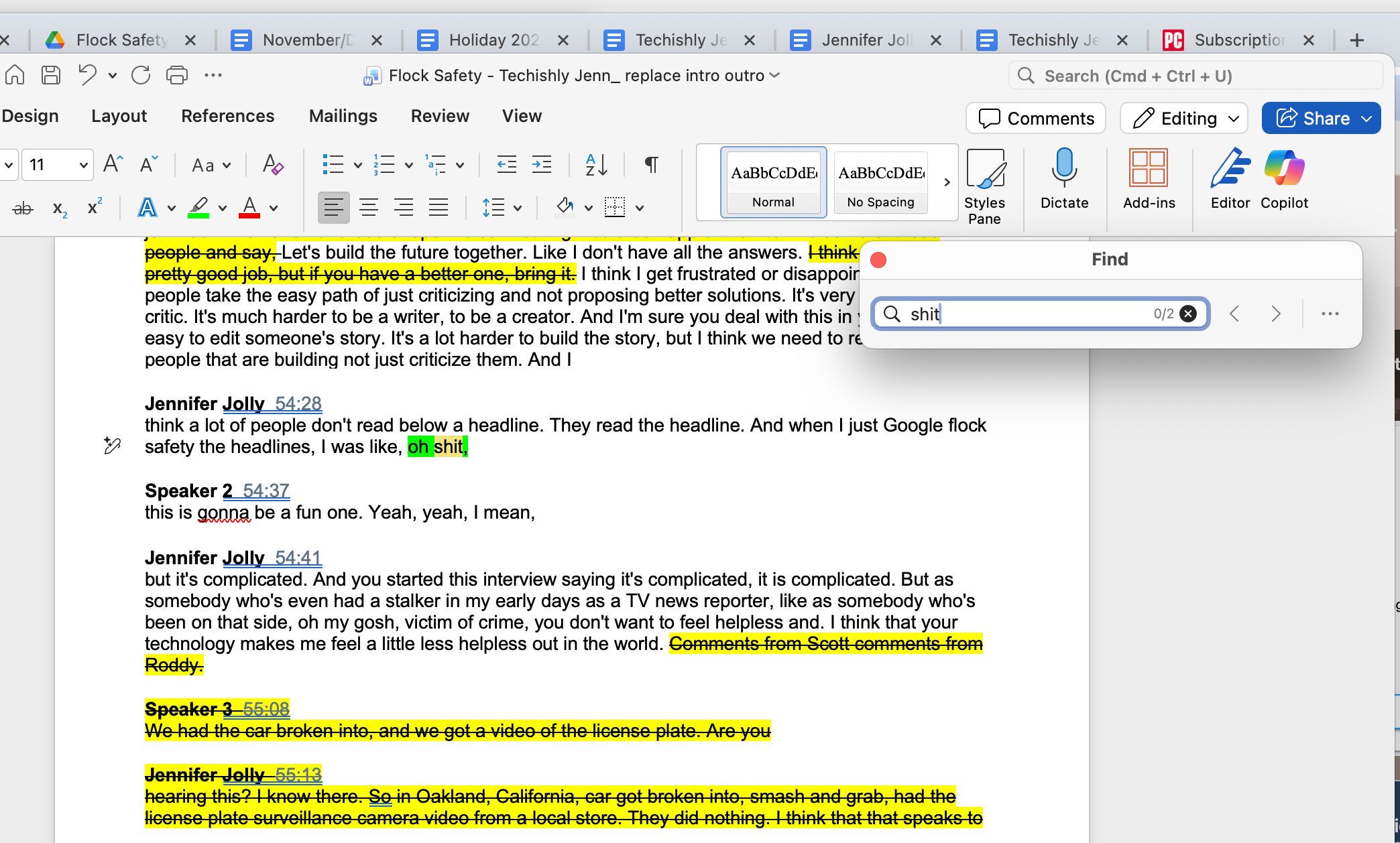Click the Dictate microphone icon
This screenshot has height=843, width=1400.
pos(1064,168)
